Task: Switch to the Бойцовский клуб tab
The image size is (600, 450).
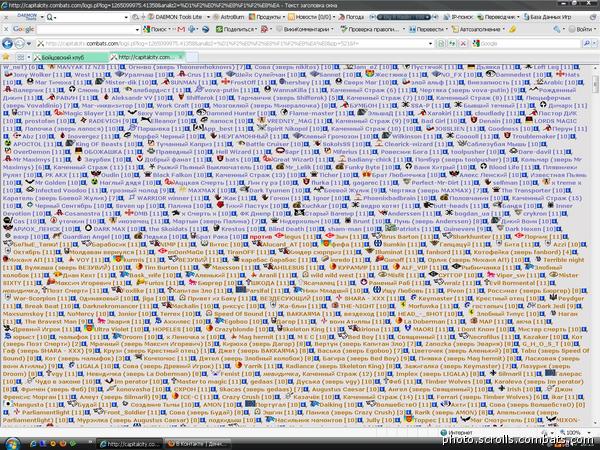Action: pyautogui.click(x=70, y=57)
